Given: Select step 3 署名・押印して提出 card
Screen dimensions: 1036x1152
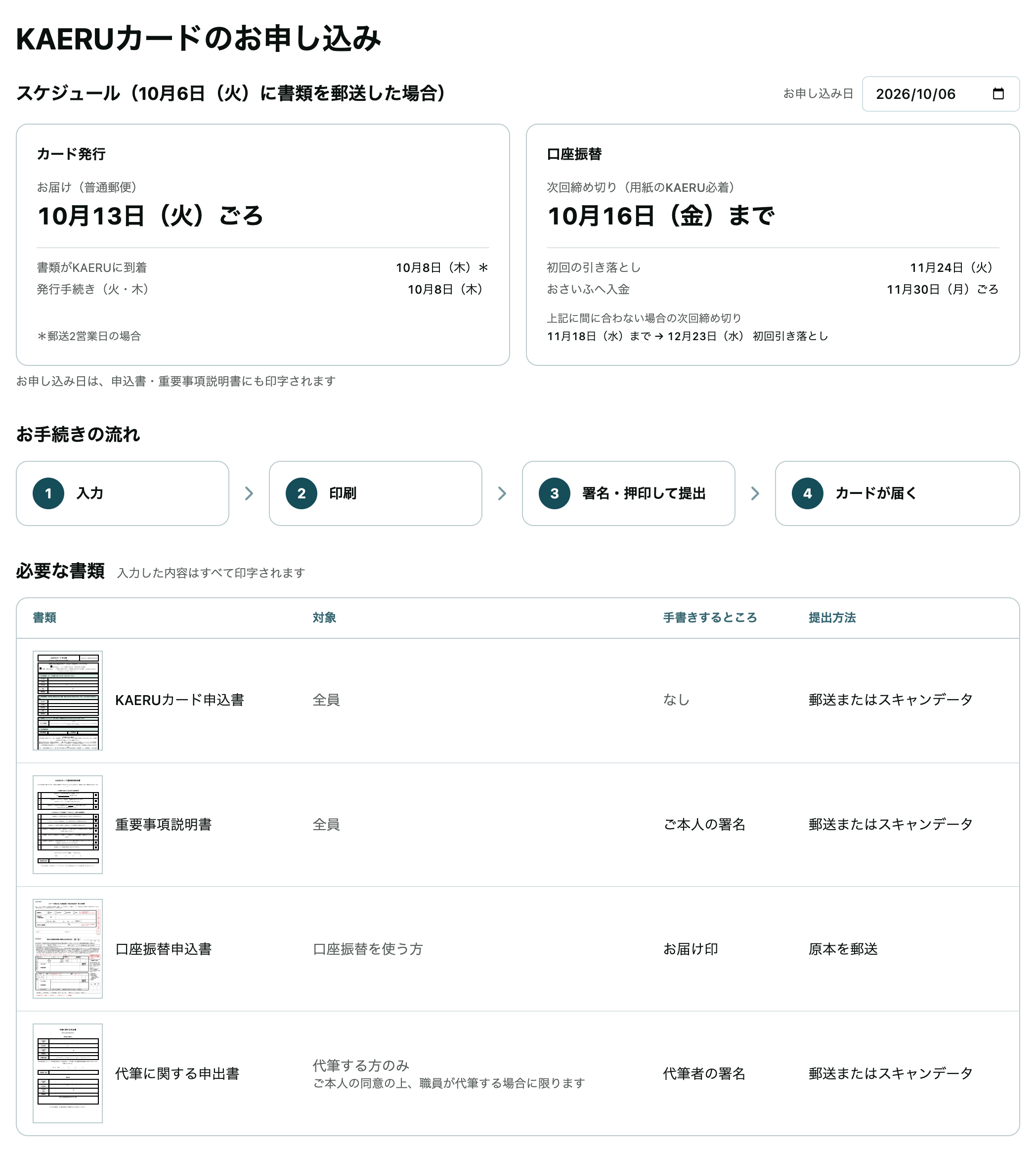Looking at the screenshot, I should pos(628,493).
